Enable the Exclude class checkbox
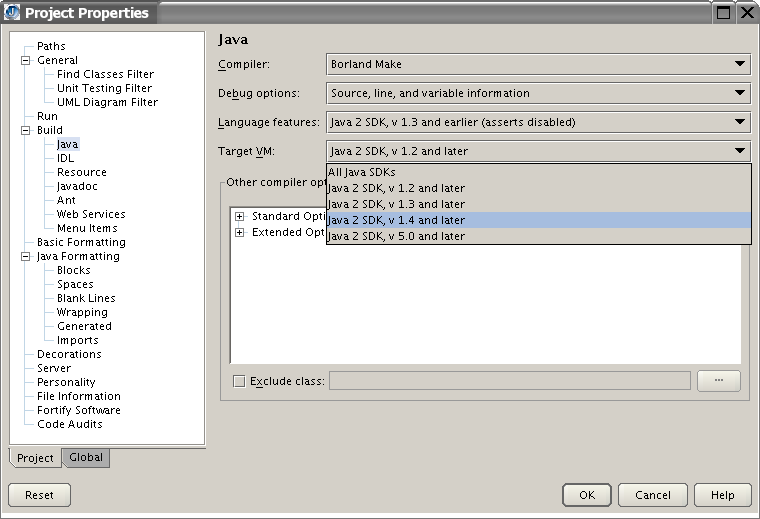 [239, 381]
